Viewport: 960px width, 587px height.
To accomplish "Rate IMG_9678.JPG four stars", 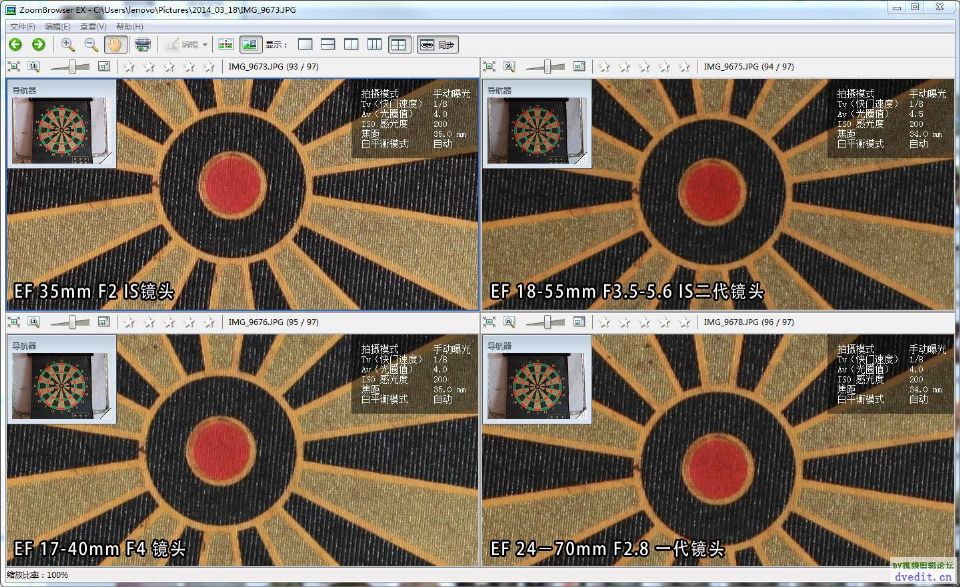I will point(665,322).
